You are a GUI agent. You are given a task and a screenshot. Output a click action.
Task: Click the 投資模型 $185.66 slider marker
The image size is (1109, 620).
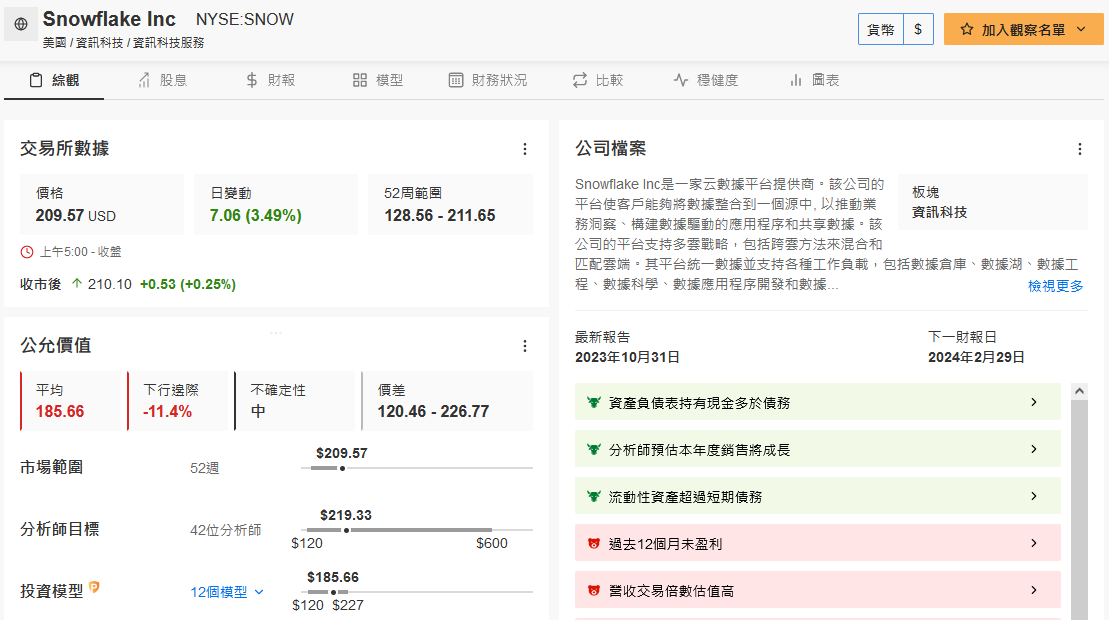[x=333, y=592]
